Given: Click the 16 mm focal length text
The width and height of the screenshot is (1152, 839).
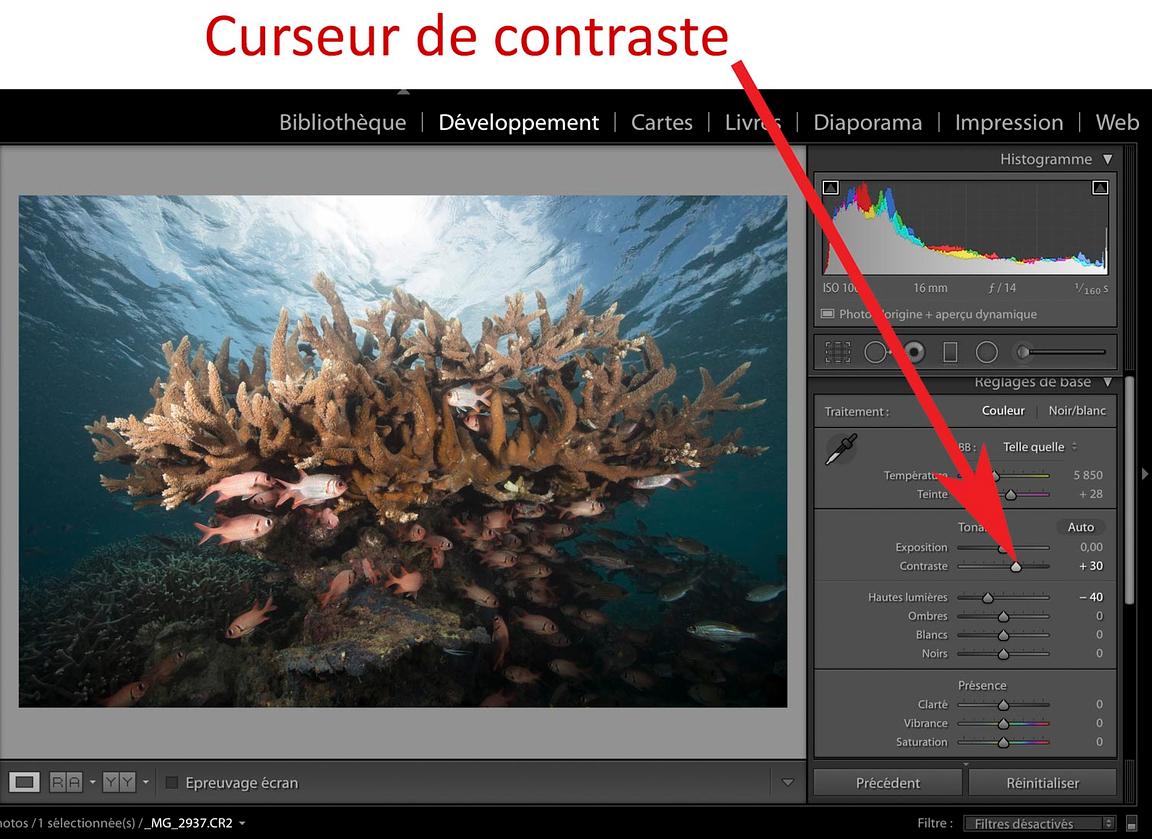Looking at the screenshot, I should tap(930, 288).
